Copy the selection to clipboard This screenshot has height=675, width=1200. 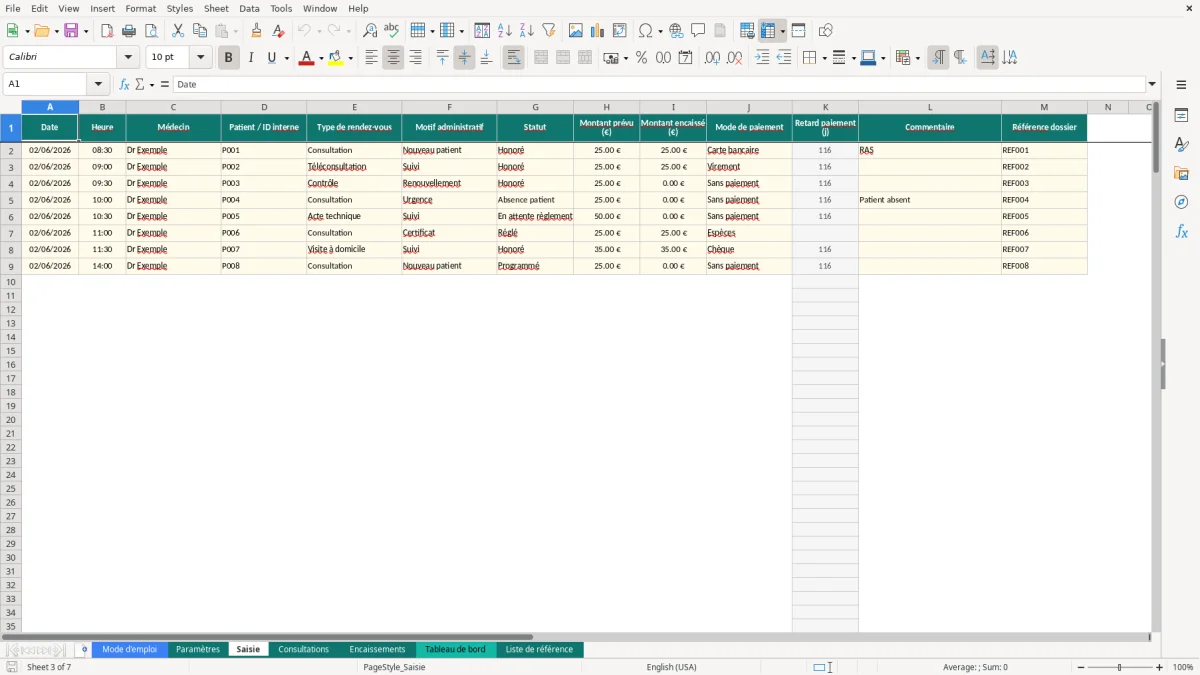pos(199,31)
